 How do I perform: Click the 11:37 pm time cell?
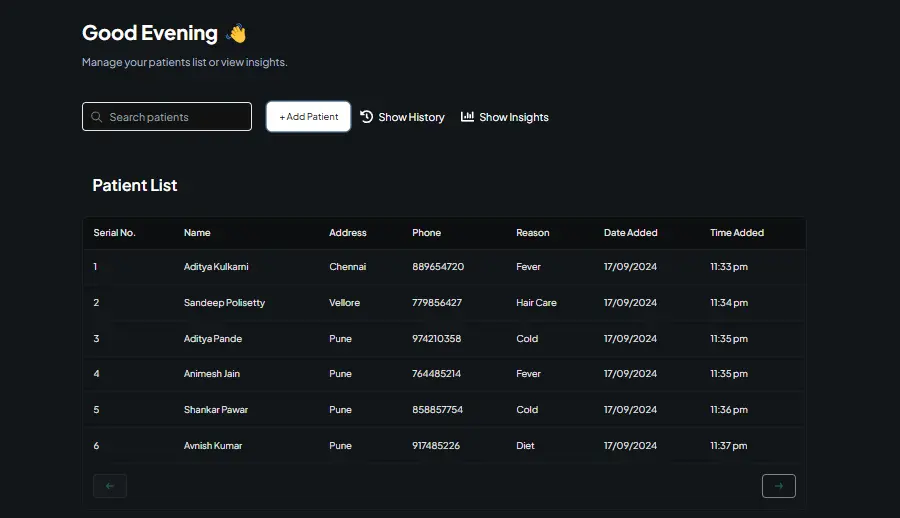tap(729, 446)
